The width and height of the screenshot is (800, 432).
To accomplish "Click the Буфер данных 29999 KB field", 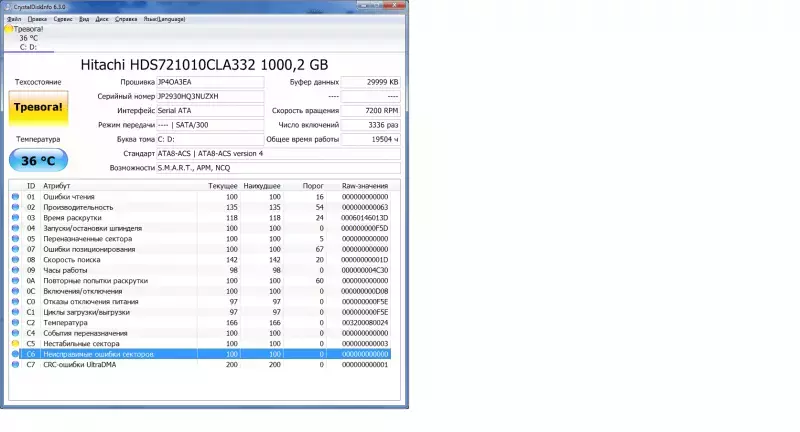I will (x=370, y=82).
